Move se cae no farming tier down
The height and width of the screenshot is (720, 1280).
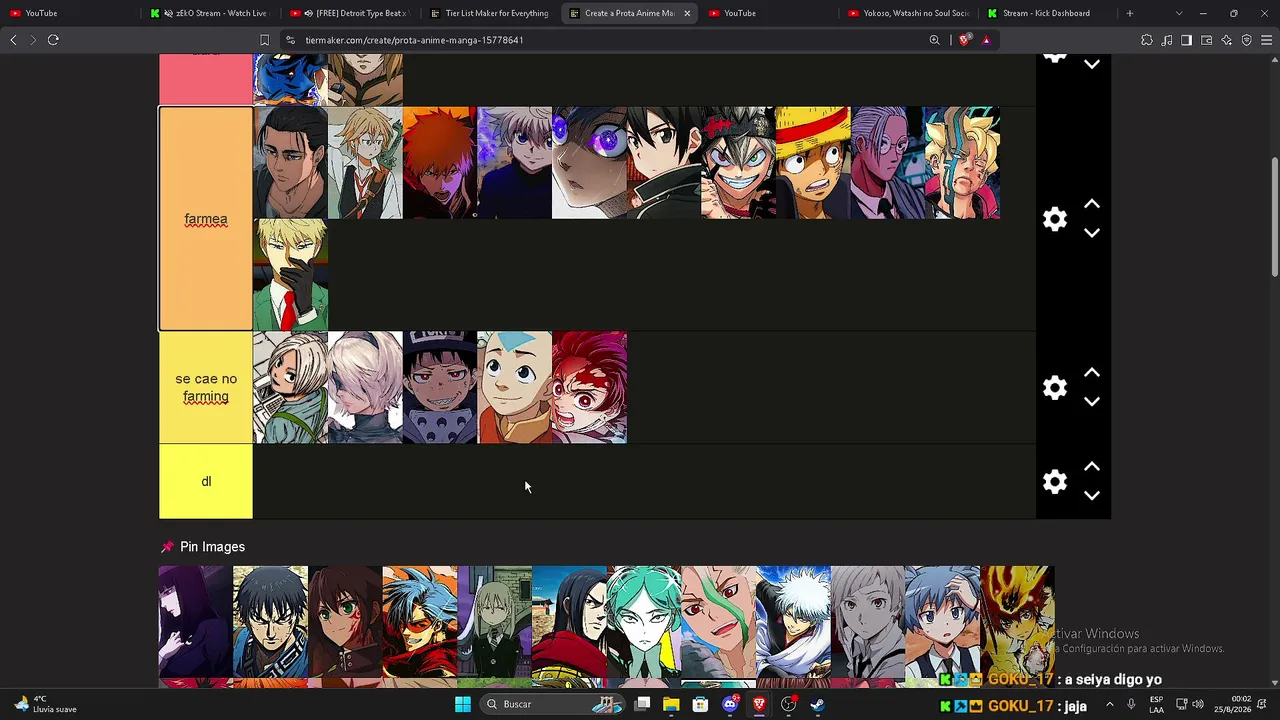click(1092, 402)
